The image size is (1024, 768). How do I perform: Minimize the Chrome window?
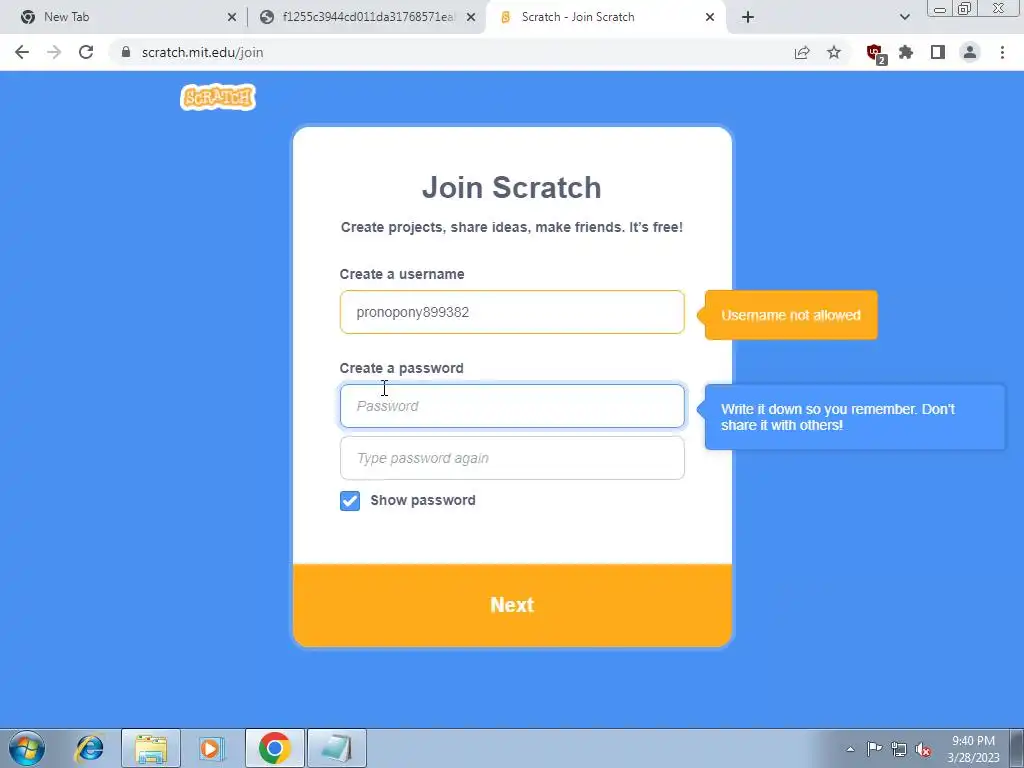pos(940,9)
